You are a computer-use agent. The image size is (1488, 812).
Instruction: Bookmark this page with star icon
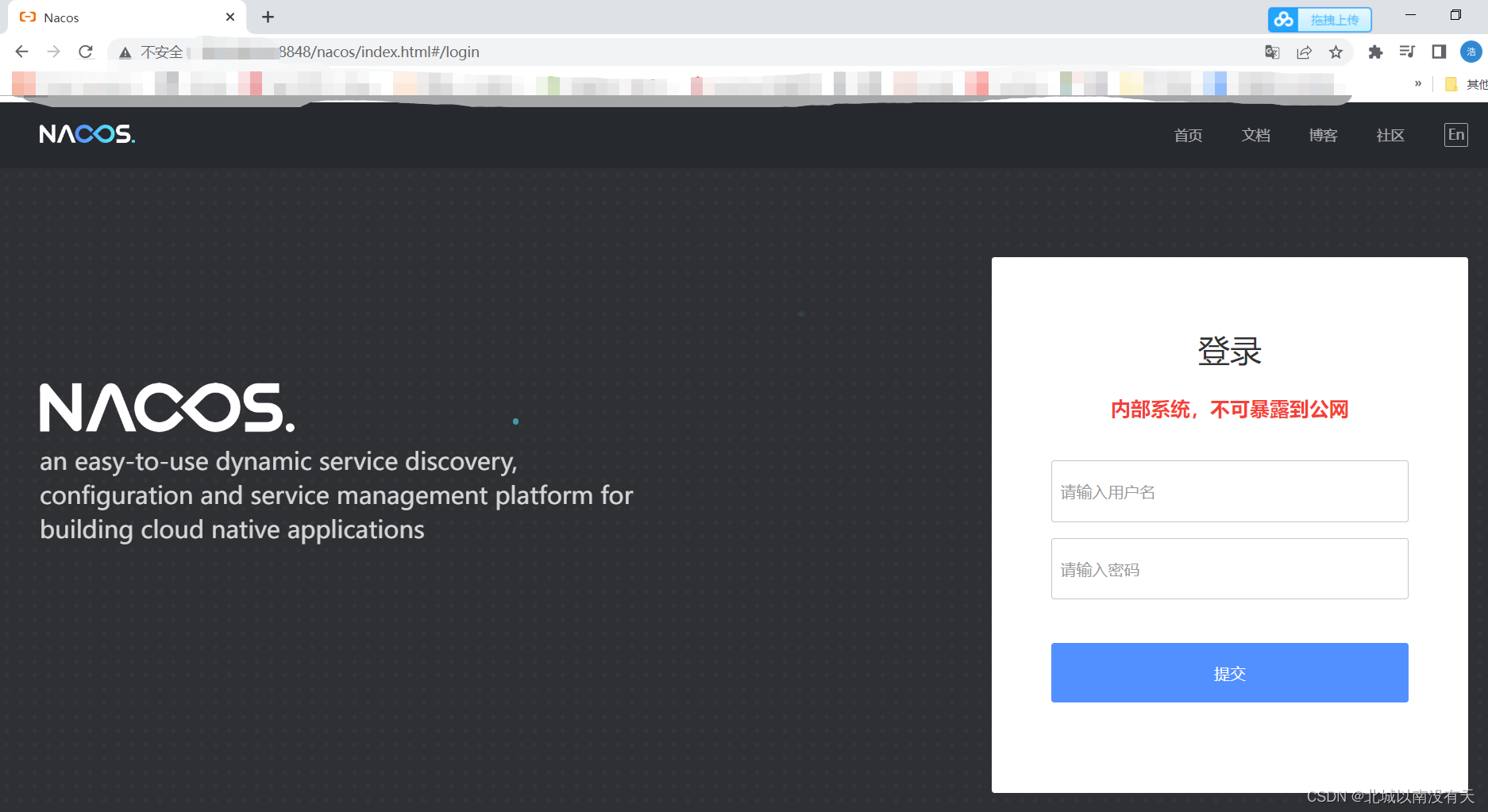pyautogui.click(x=1336, y=52)
